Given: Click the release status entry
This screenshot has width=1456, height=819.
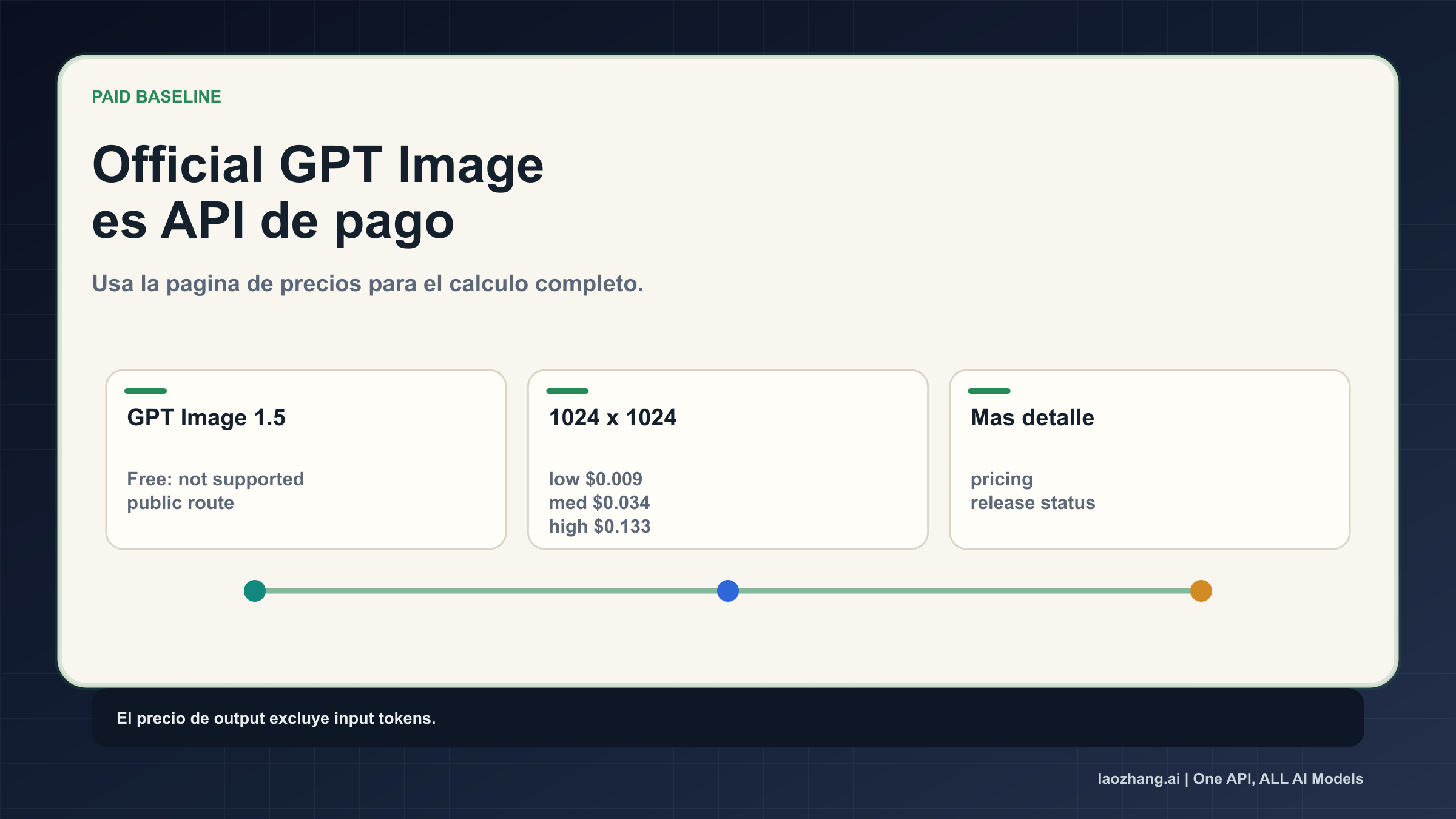Looking at the screenshot, I should coord(1033,502).
